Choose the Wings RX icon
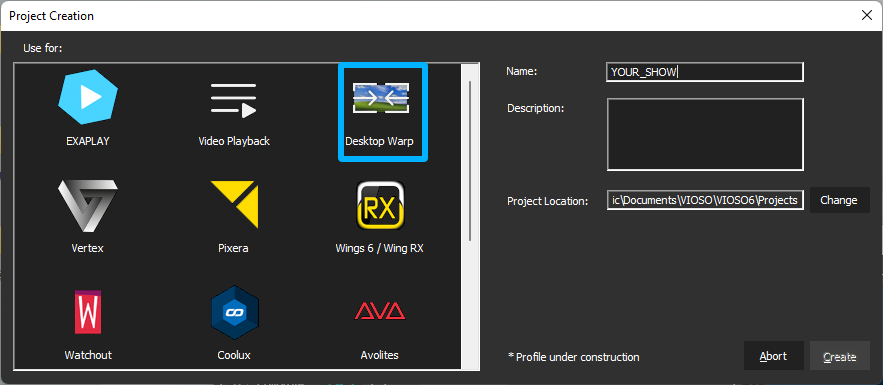 [x=381, y=205]
